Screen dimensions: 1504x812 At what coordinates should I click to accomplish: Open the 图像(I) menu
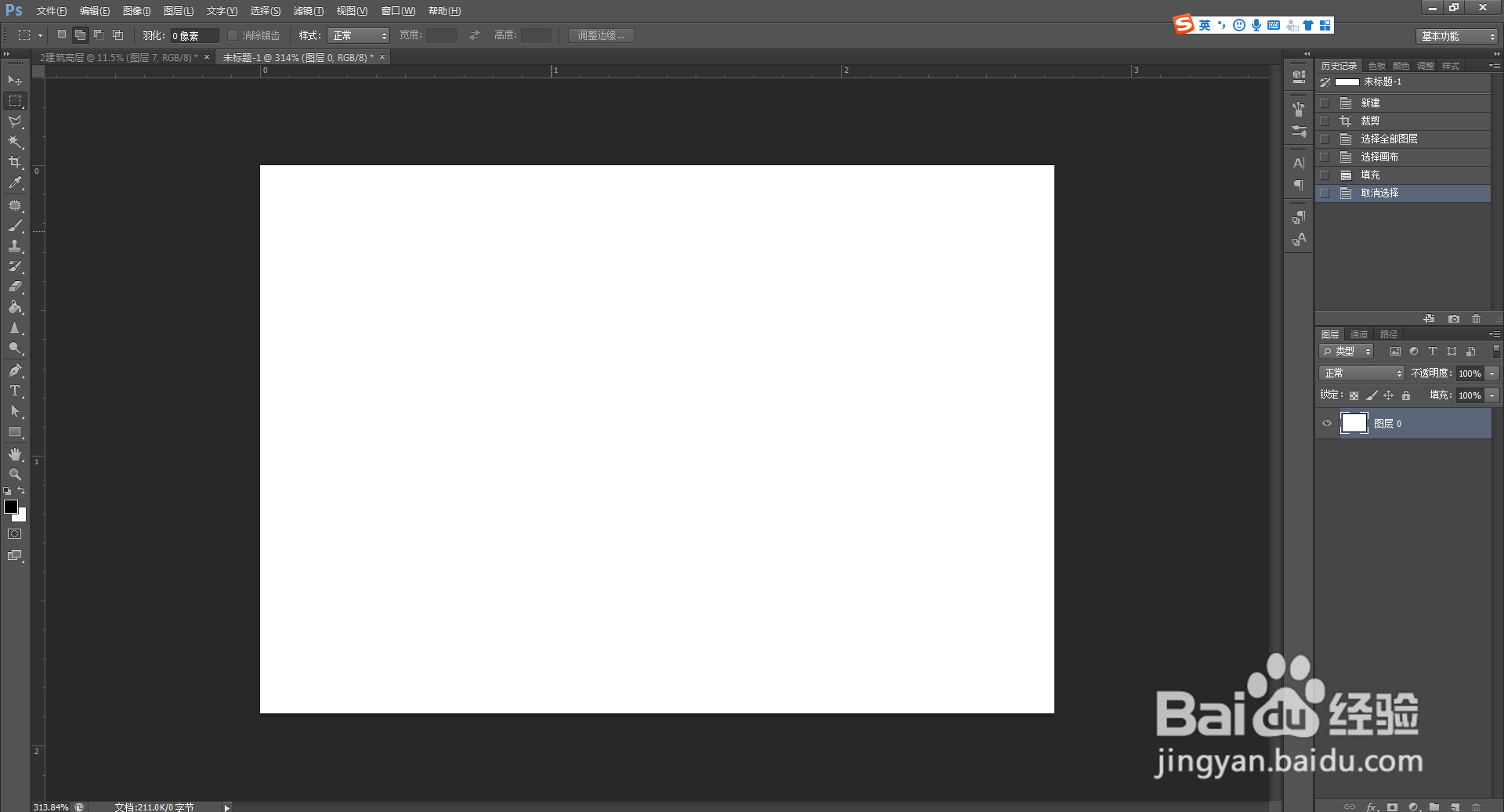tap(136, 11)
